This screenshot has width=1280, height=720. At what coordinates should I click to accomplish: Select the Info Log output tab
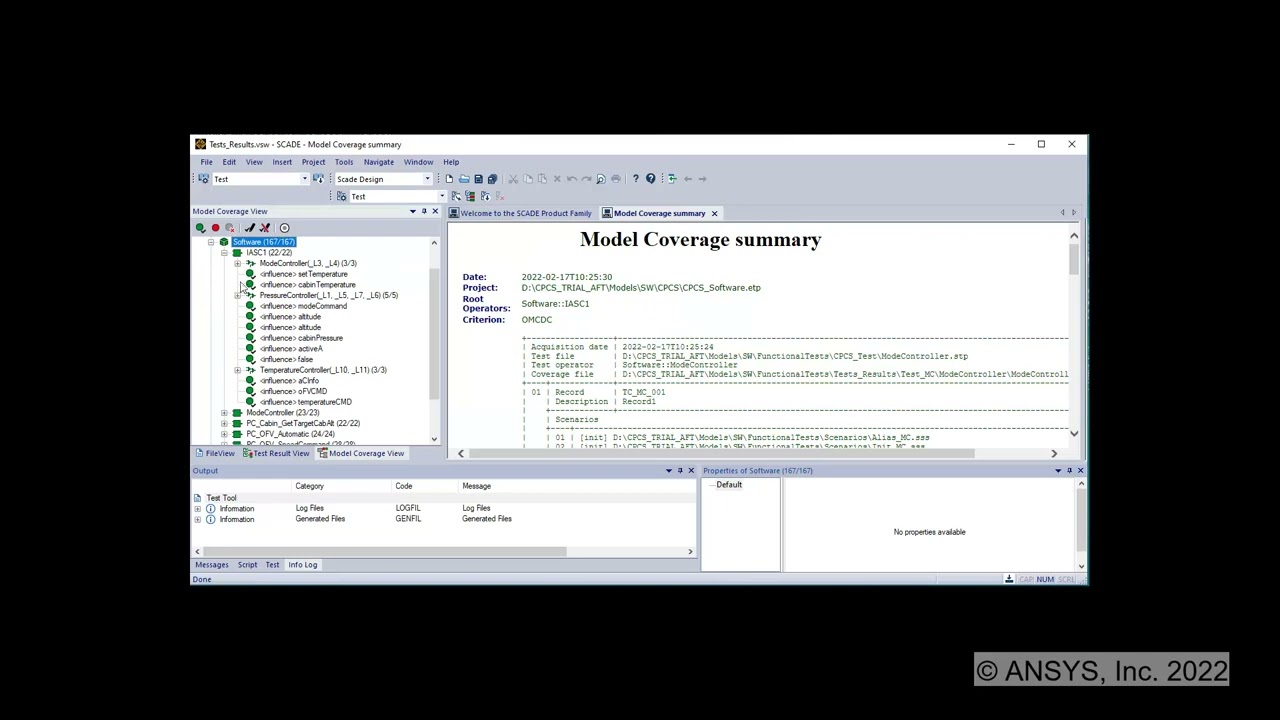point(302,565)
